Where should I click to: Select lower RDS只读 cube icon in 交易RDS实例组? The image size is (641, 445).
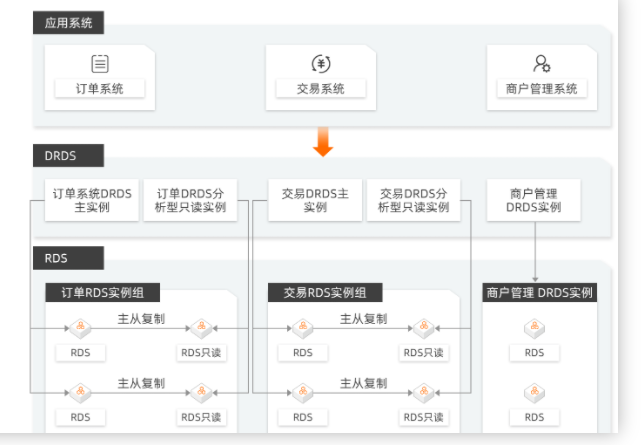424,393
